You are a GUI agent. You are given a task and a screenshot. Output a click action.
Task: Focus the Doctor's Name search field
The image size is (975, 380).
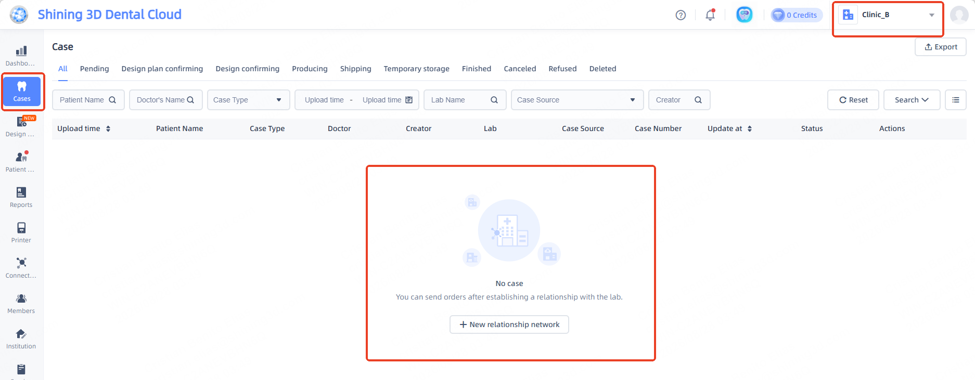point(166,100)
